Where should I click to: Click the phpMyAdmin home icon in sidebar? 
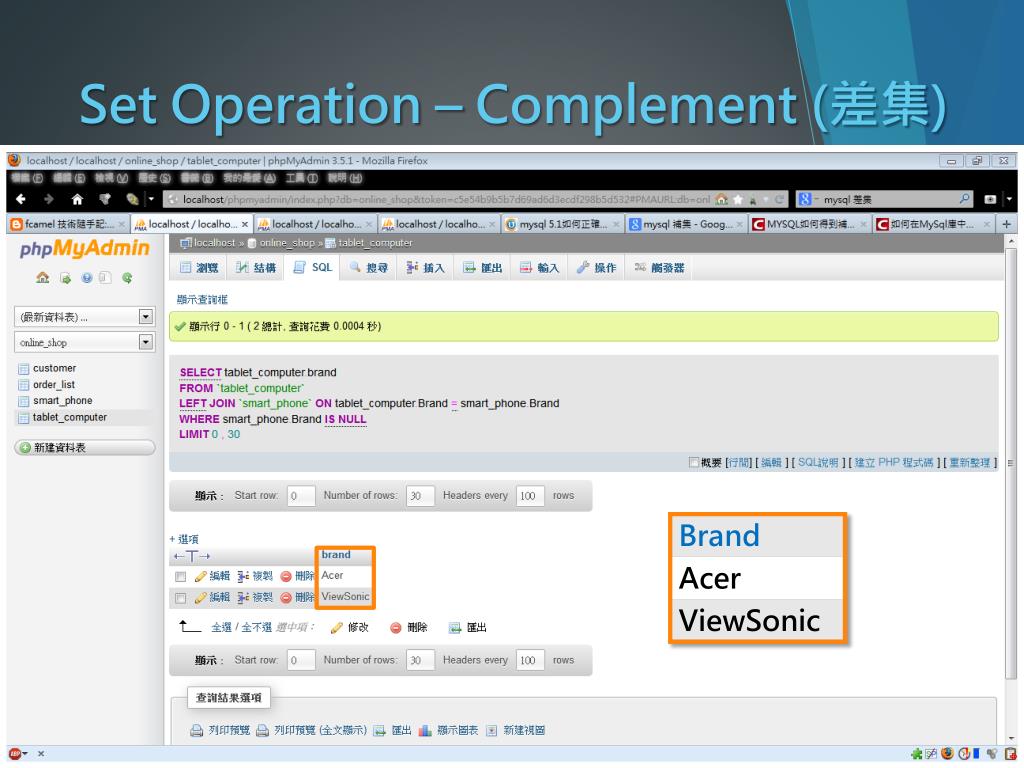(x=42, y=278)
